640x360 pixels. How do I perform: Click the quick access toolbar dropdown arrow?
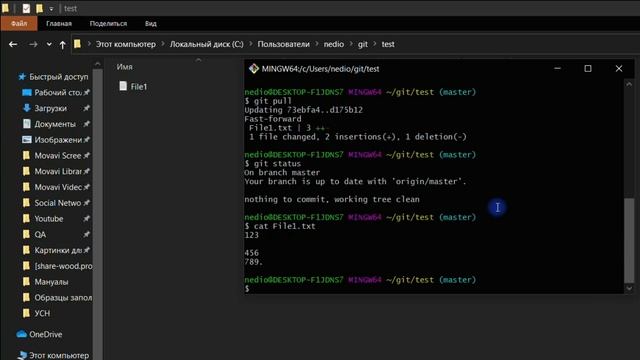pos(51,9)
